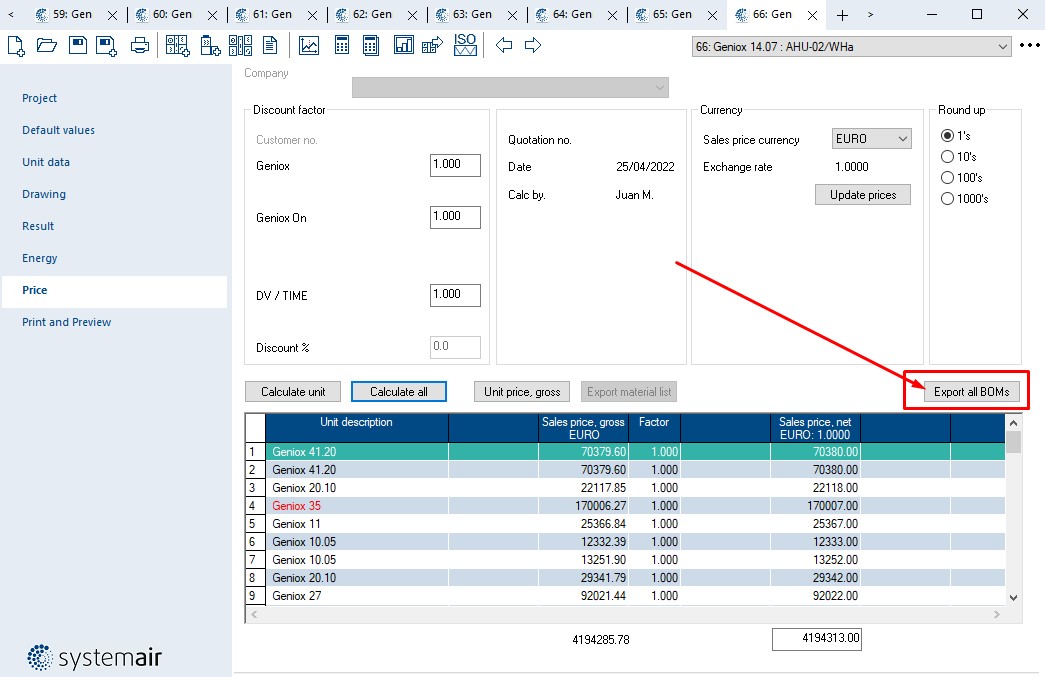1045x677 pixels.
Task: Select round up to 1's
Action: tap(947, 136)
